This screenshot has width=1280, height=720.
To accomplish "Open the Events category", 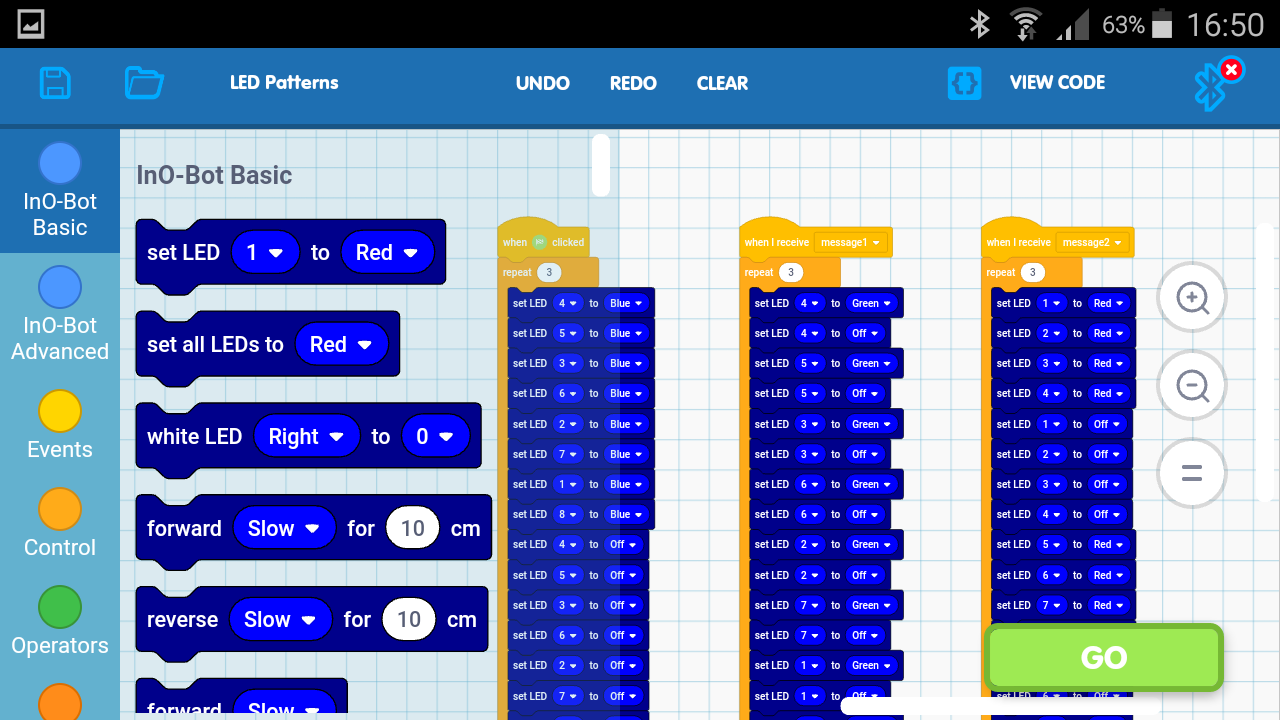I will (60, 427).
